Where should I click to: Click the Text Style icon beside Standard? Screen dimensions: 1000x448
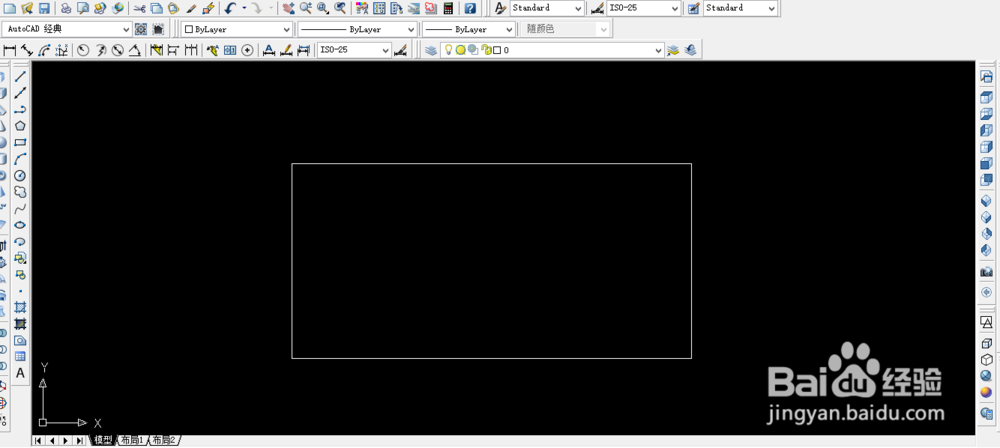pos(501,8)
